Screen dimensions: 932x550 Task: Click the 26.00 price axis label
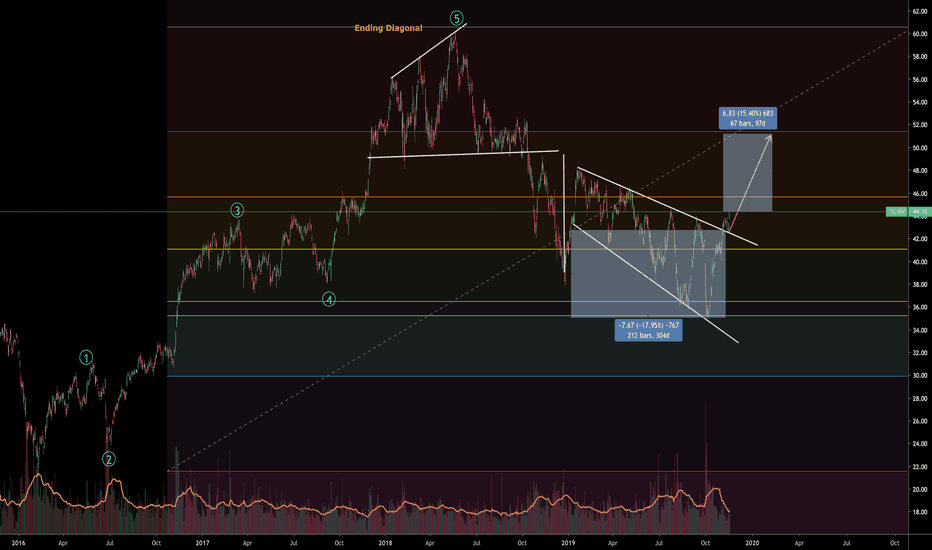tap(920, 421)
